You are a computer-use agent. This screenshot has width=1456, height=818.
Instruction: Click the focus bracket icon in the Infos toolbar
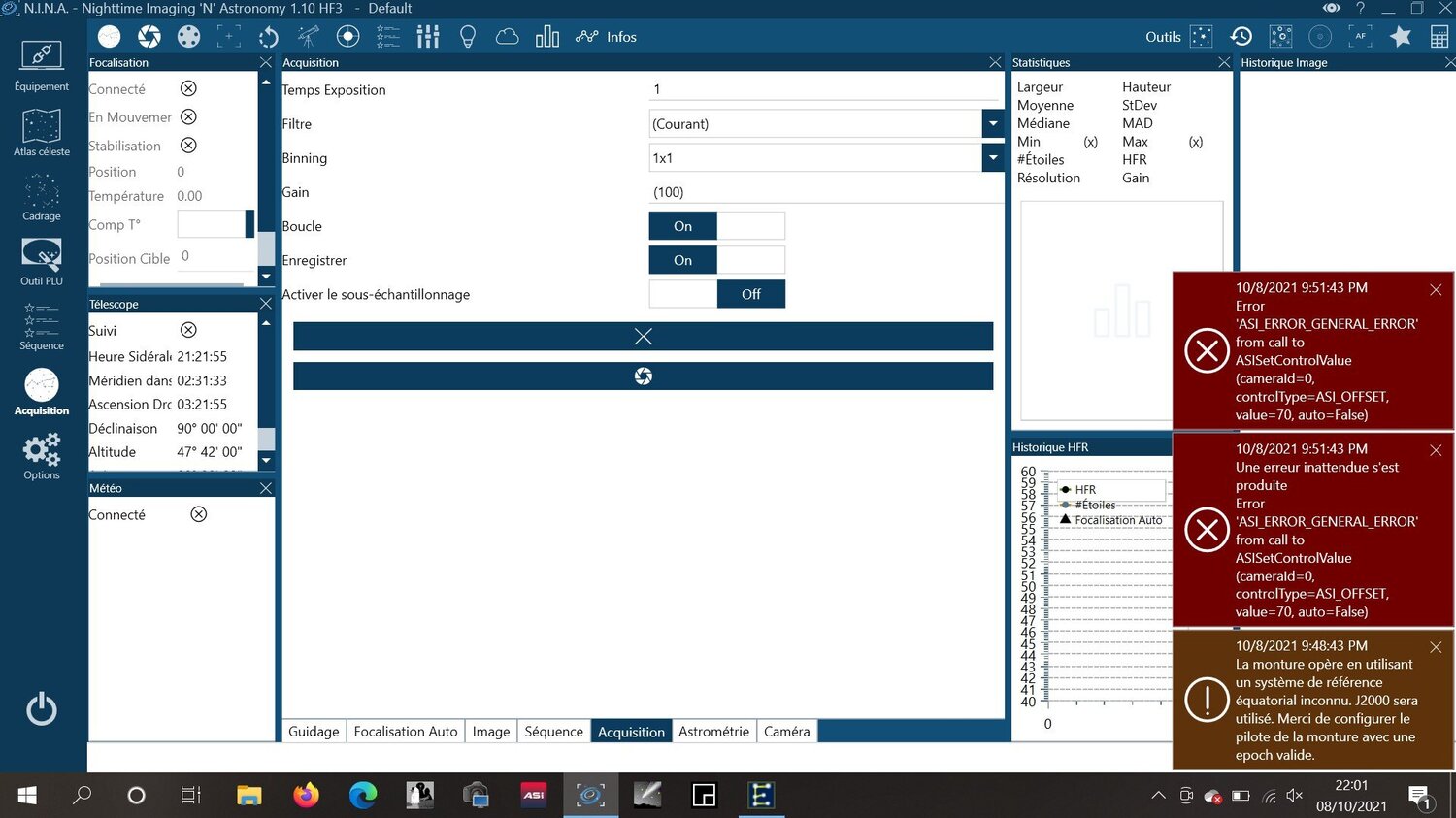coord(229,37)
